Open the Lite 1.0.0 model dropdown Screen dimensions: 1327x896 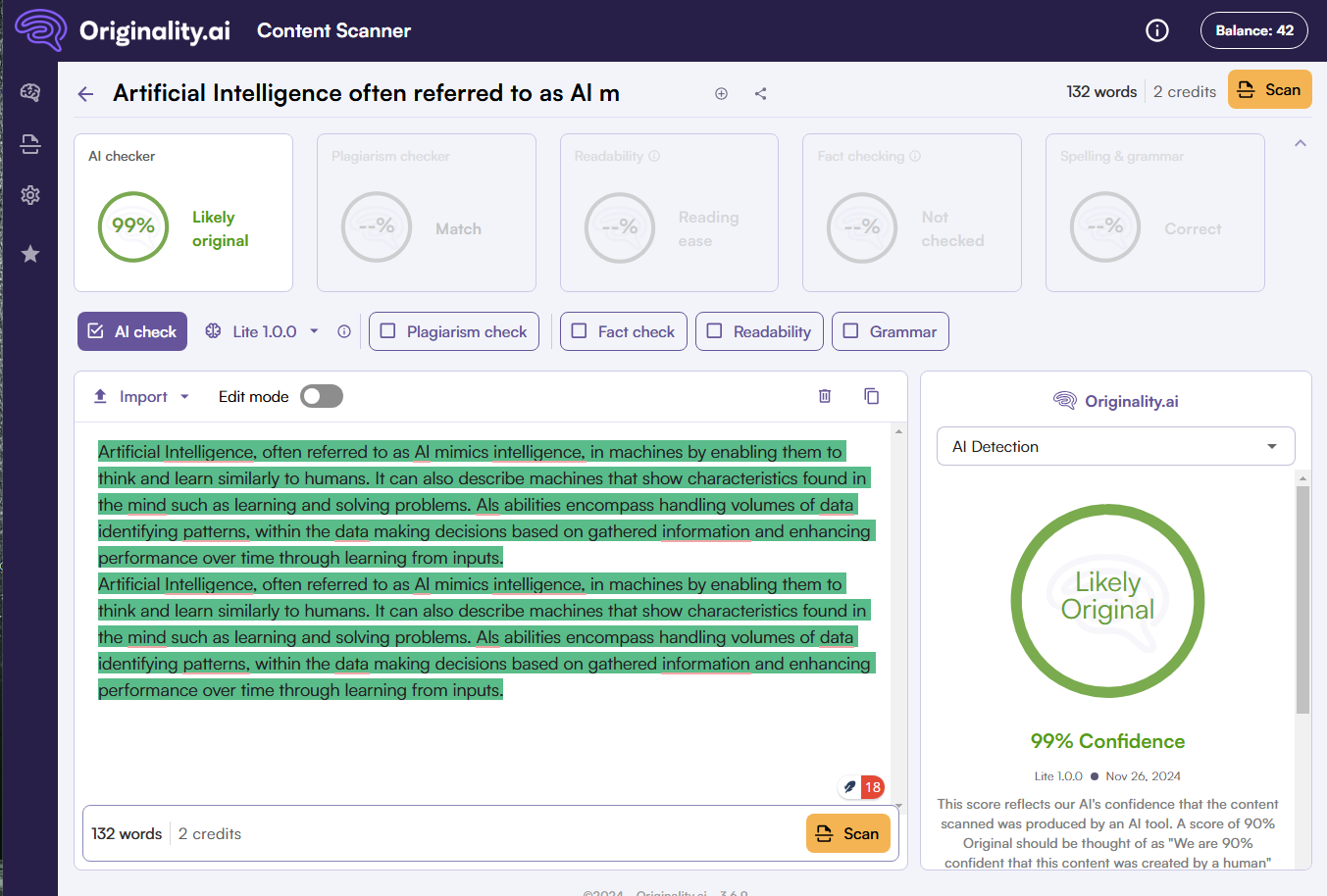pyautogui.click(x=264, y=331)
